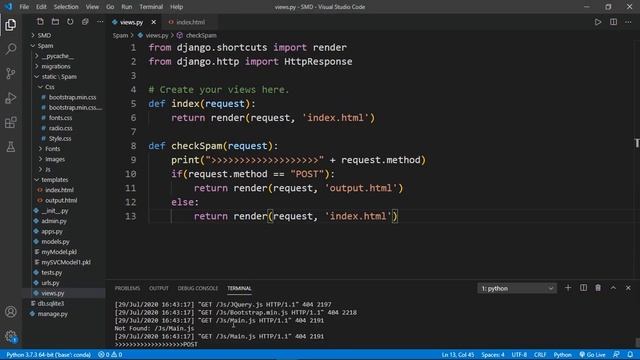The width and height of the screenshot is (640, 360).
Task: Run Python file with play icon
Action: 598,22
